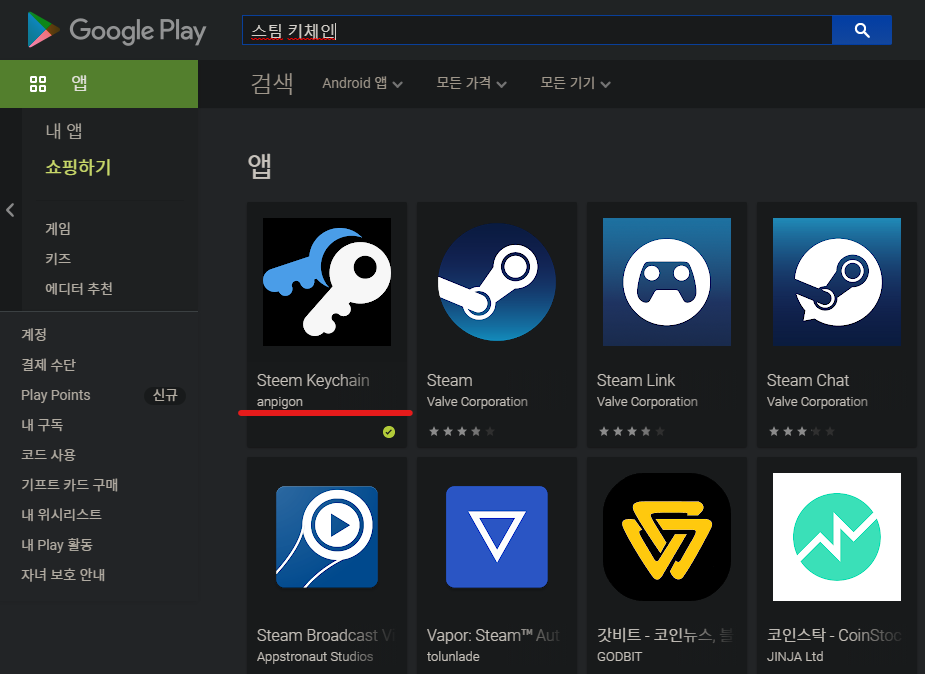Open developer tolunlade

(453, 657)
